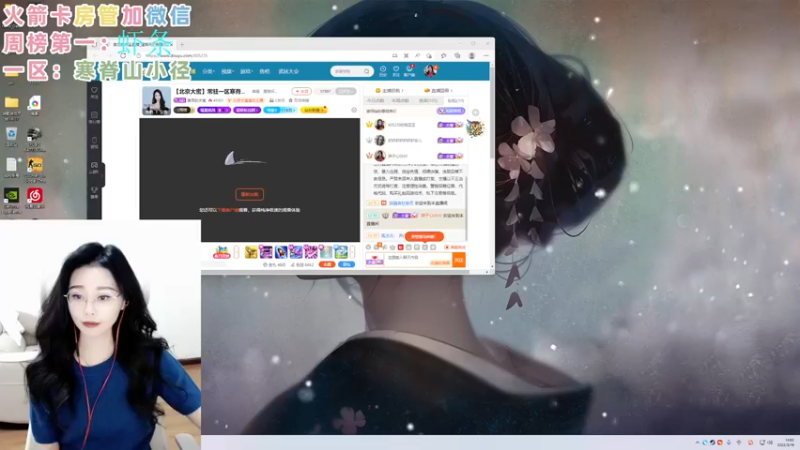Send the rocket gift
Image resolution: width=800 pixels, height=450 pixels.
pos(281,252)
